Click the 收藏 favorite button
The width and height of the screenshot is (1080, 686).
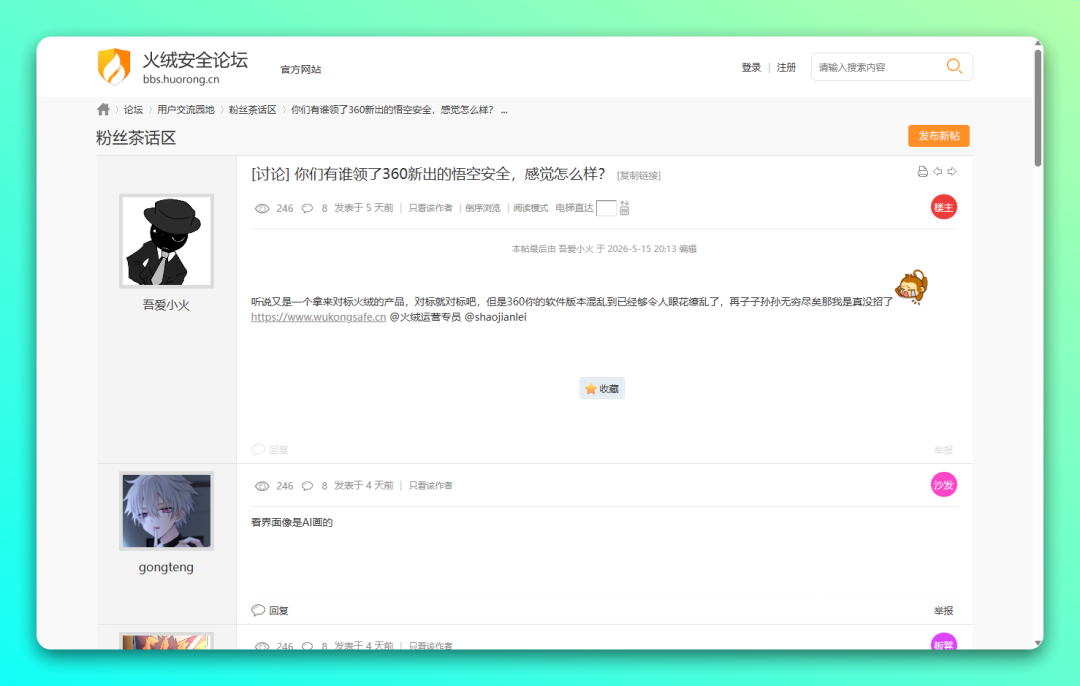602,388
